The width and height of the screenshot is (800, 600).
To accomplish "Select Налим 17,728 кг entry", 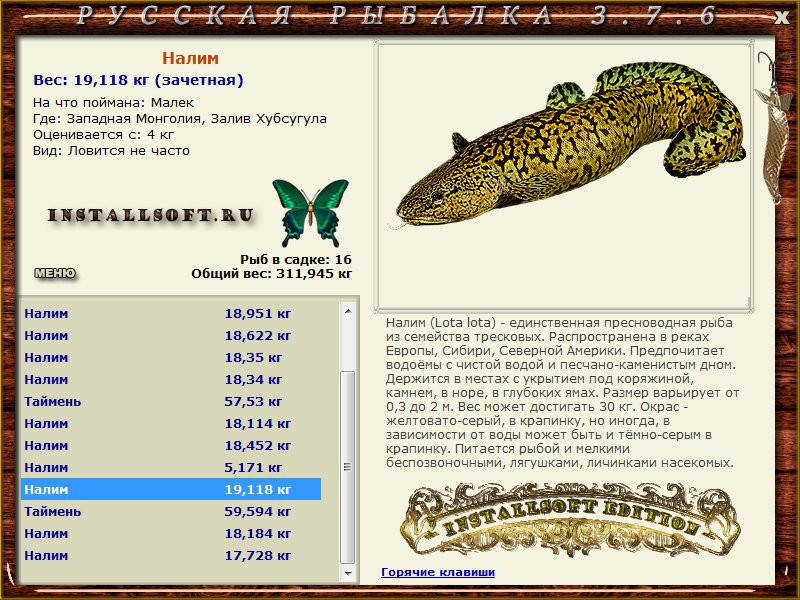I will [171, 555].
